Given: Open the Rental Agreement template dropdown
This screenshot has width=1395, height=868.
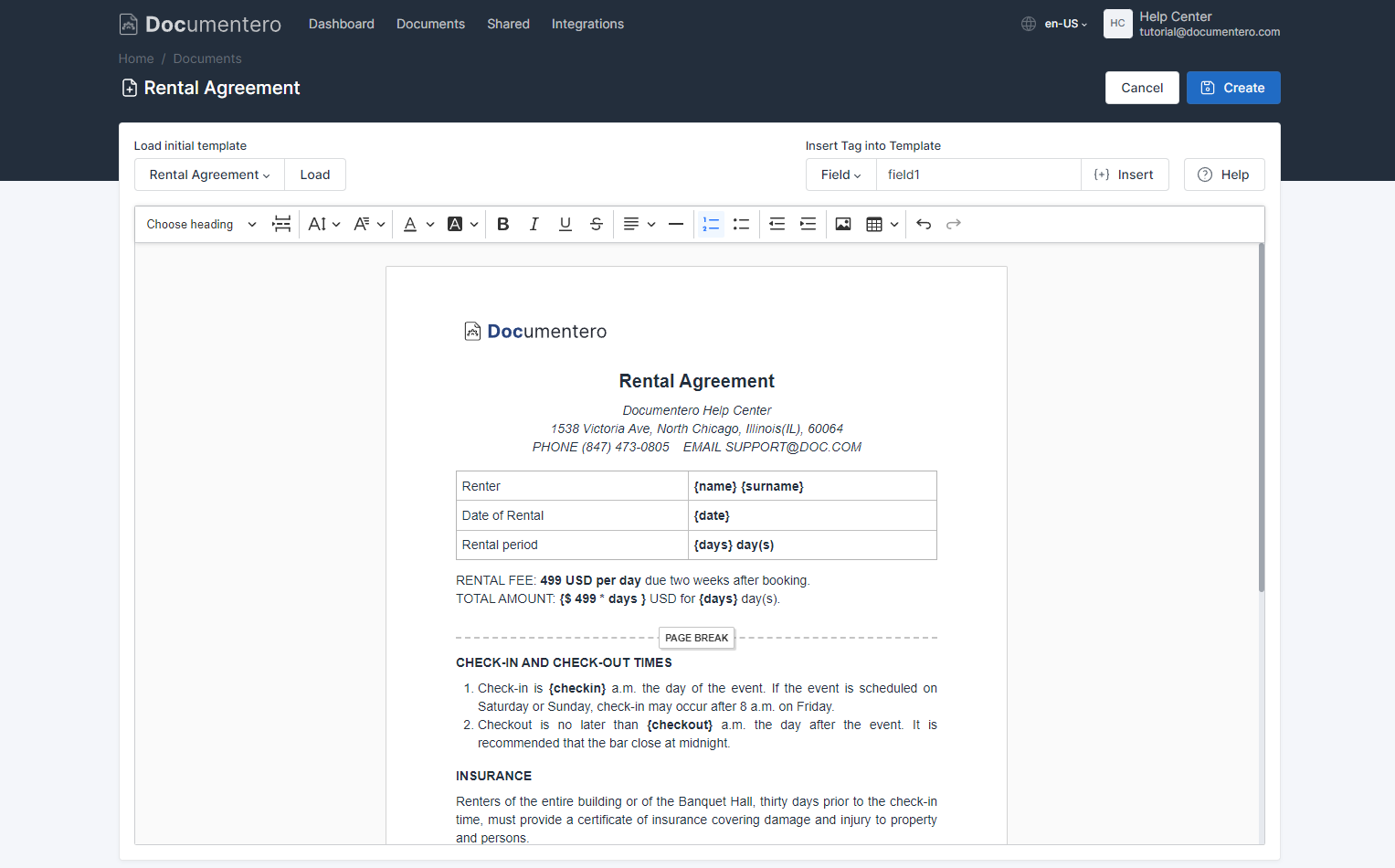Looking at the screenshot, I should click(x=209, y=175).
